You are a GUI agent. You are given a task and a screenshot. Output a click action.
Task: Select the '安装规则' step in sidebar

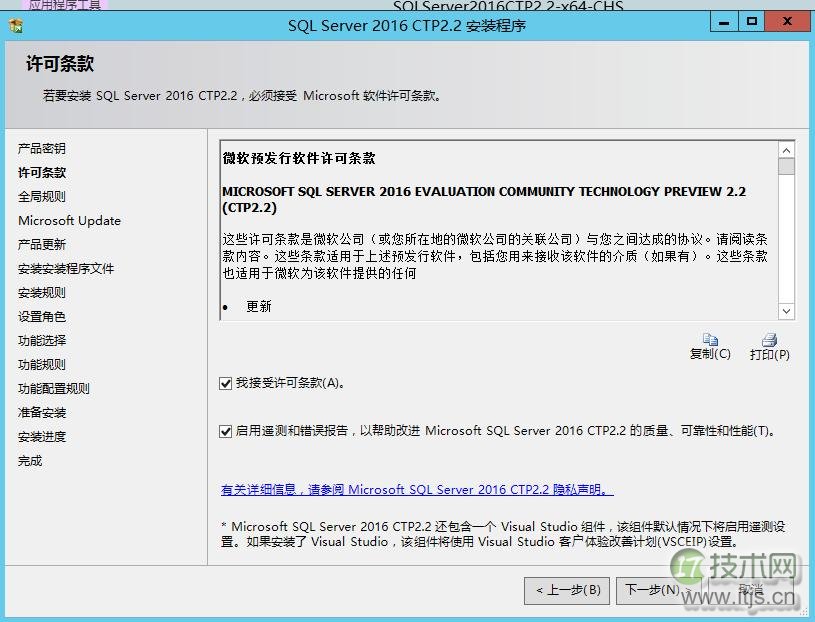tap(42, 293)
